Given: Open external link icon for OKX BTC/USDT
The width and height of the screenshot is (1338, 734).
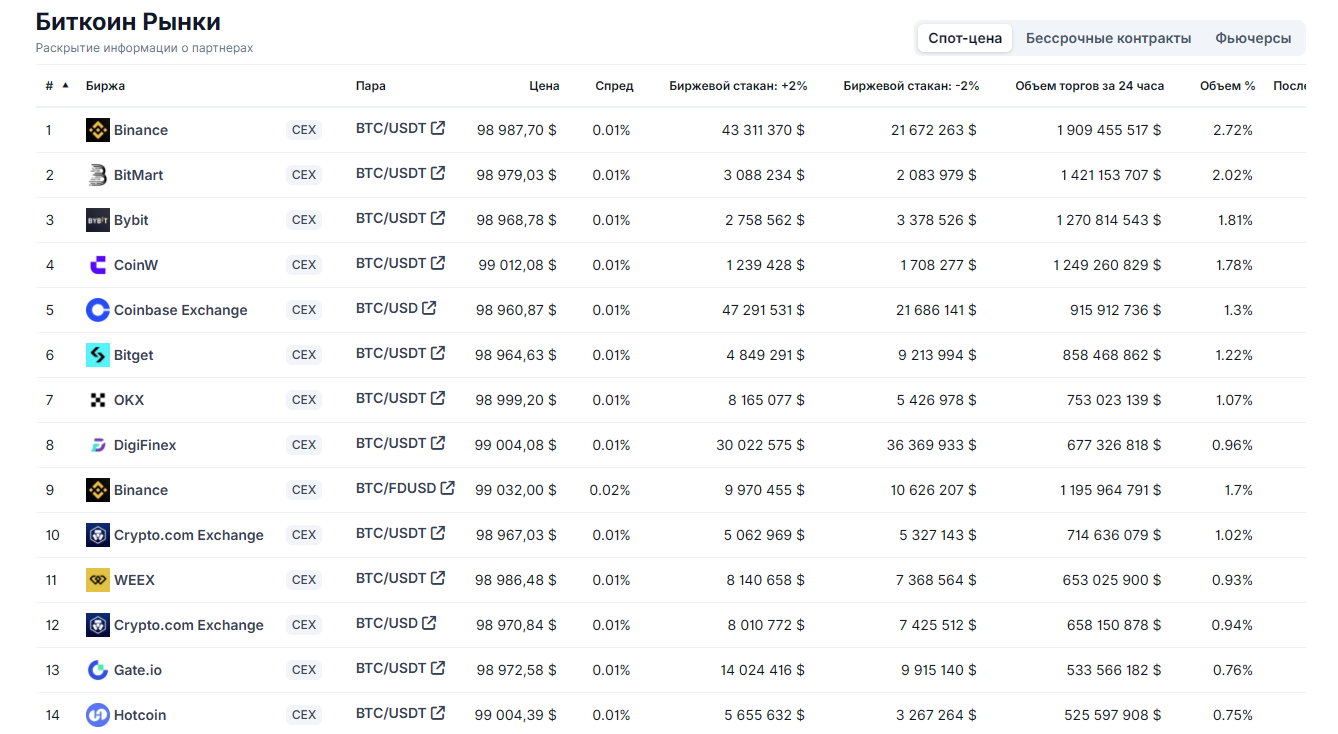Looking at the screenshot, I should click(438, 398).
